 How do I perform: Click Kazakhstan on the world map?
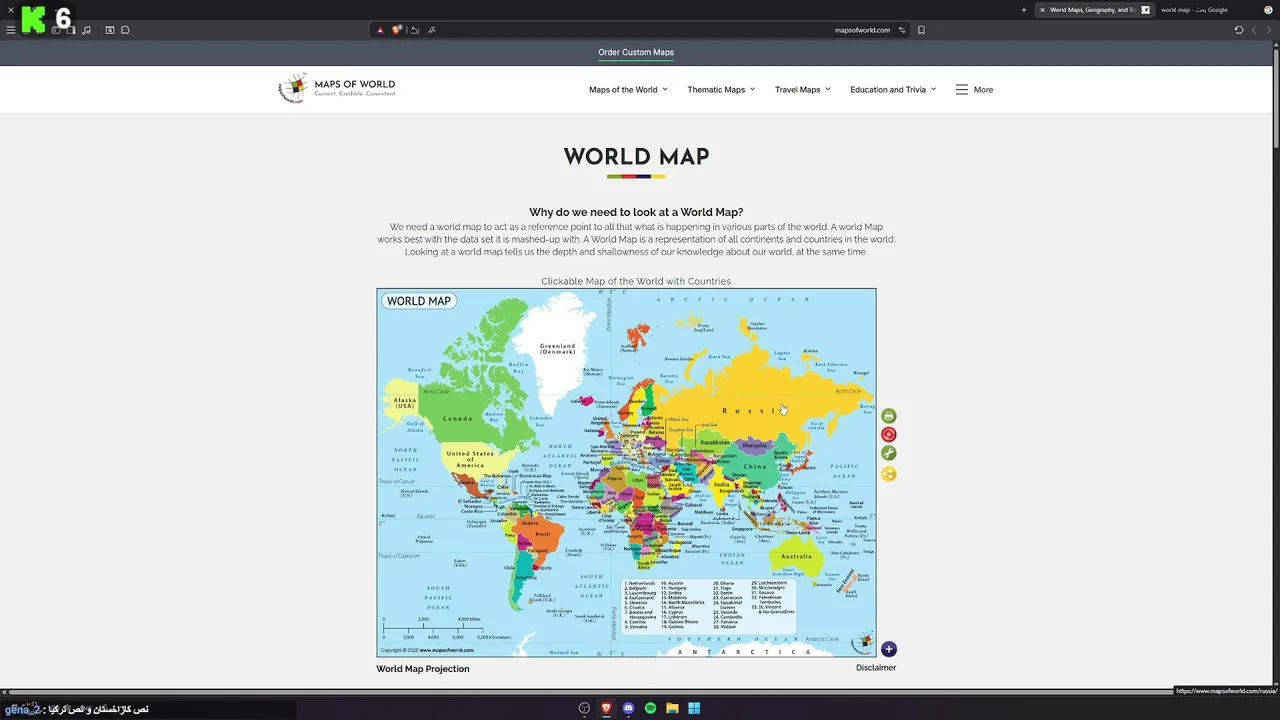715,442
